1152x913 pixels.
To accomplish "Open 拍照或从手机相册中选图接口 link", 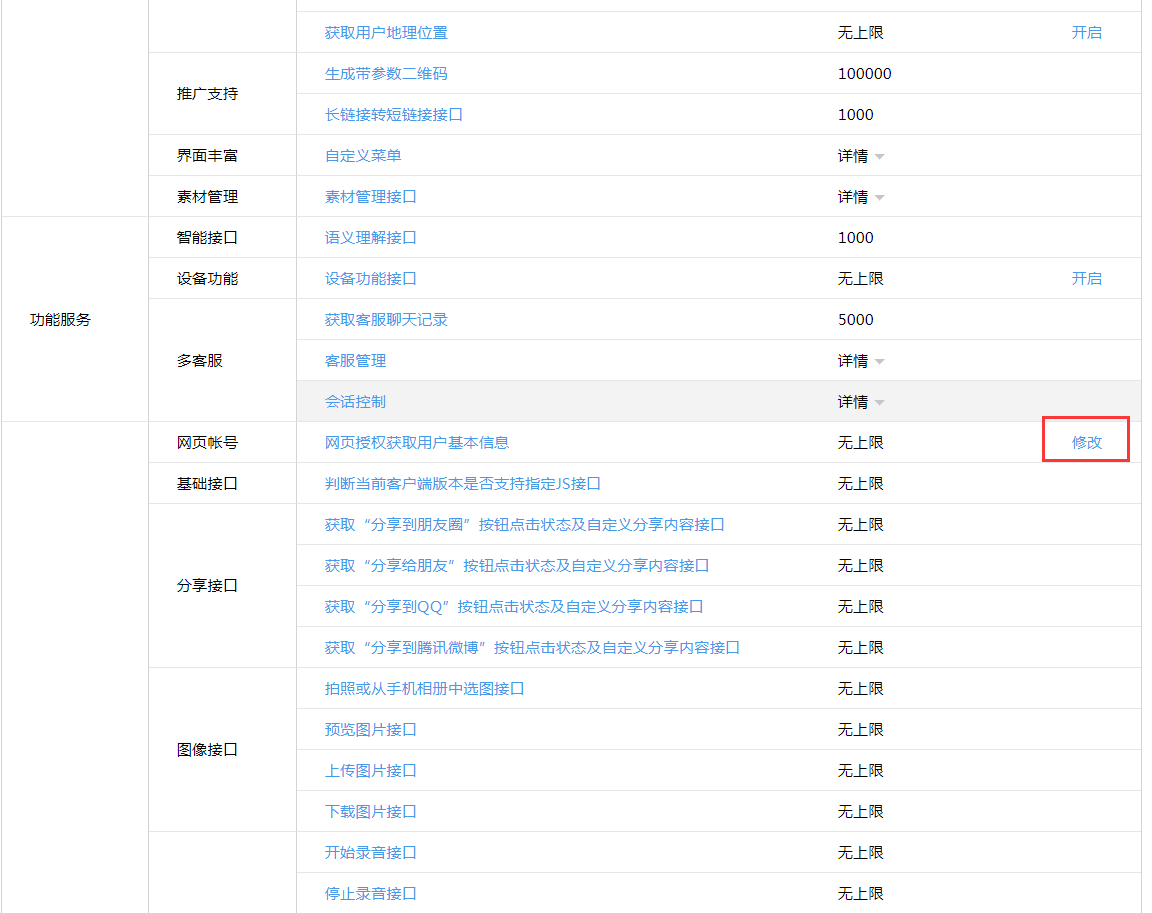I will pos(424,689).
